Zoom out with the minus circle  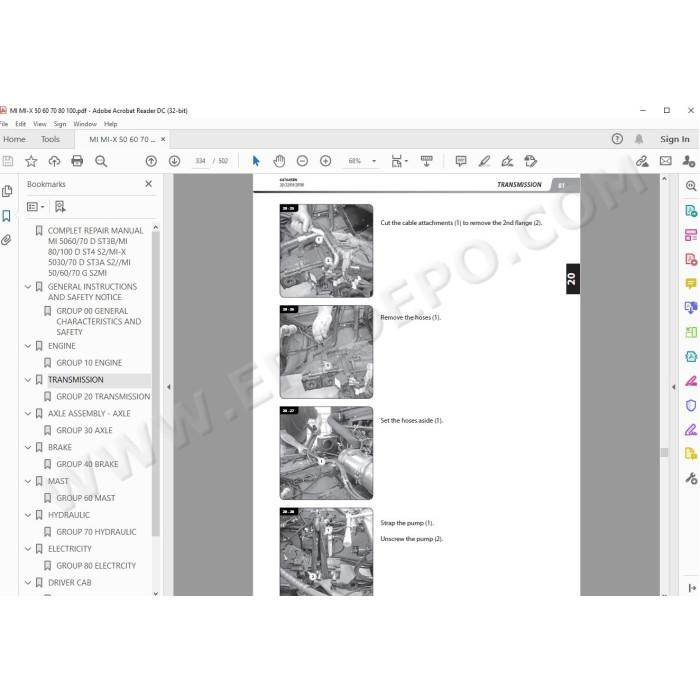[x=302, y=161]
